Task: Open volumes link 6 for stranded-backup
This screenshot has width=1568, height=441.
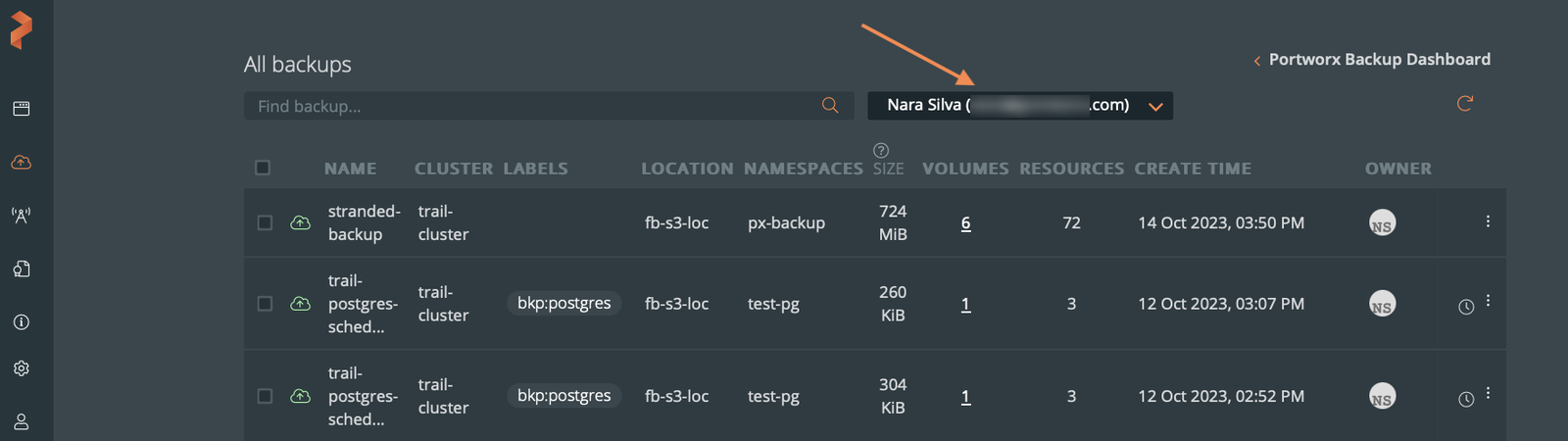Action: pos(965,223)
